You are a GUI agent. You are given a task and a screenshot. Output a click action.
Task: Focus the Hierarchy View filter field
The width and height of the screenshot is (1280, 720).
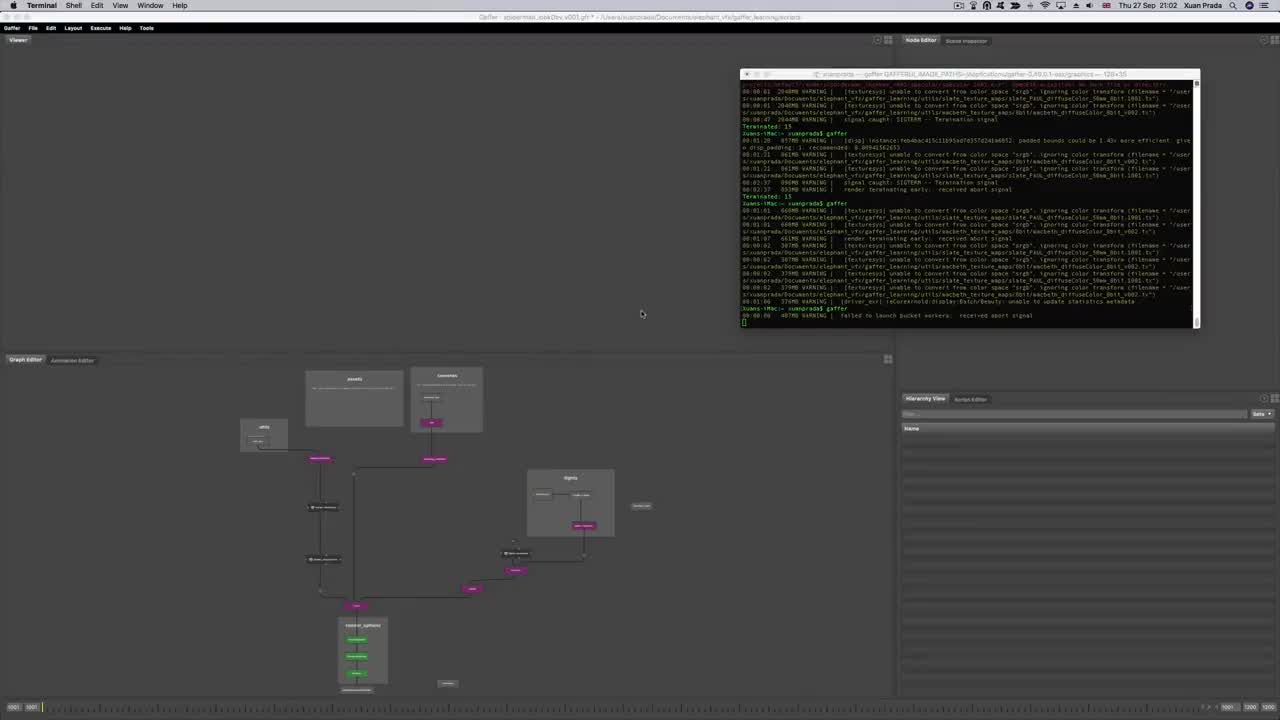[x=1074, y=414]
